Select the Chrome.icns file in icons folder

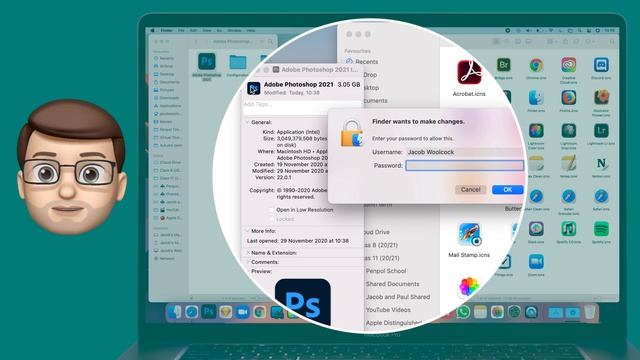536,65
